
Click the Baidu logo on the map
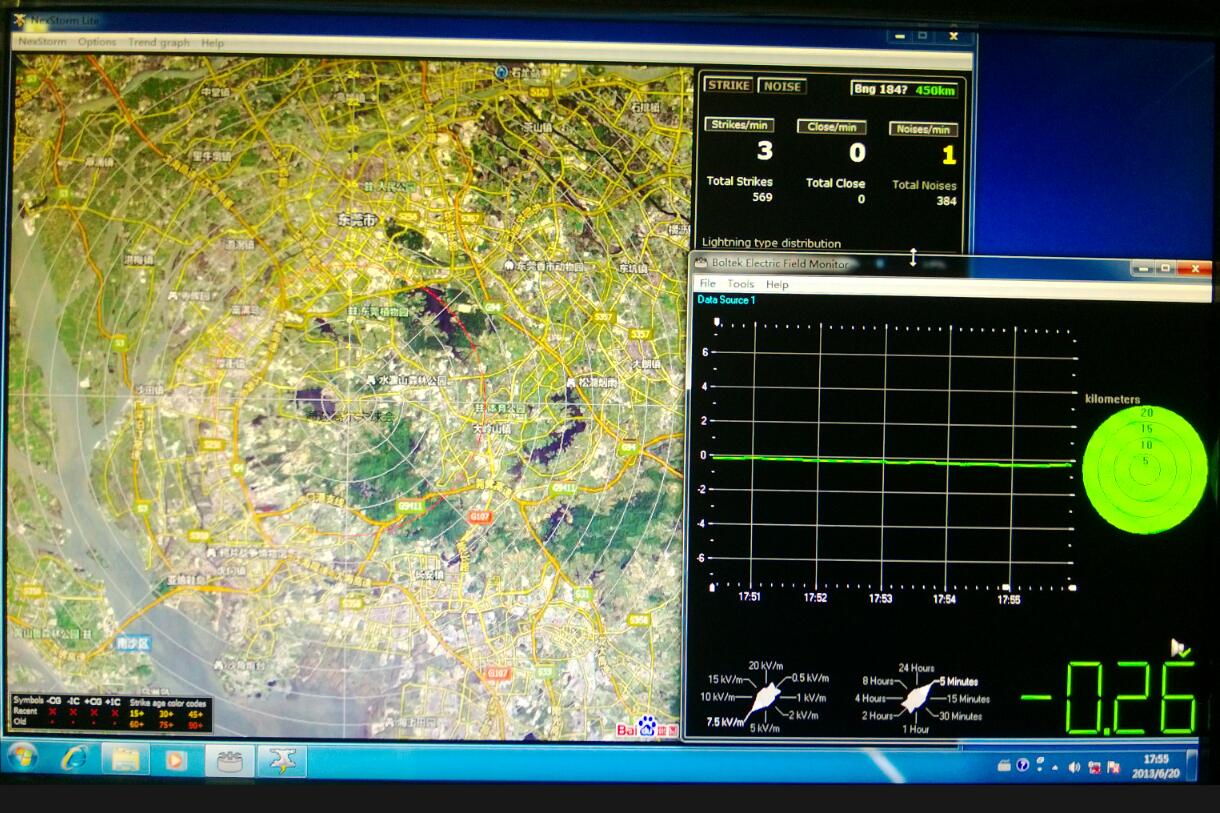(x=647, y=728)
